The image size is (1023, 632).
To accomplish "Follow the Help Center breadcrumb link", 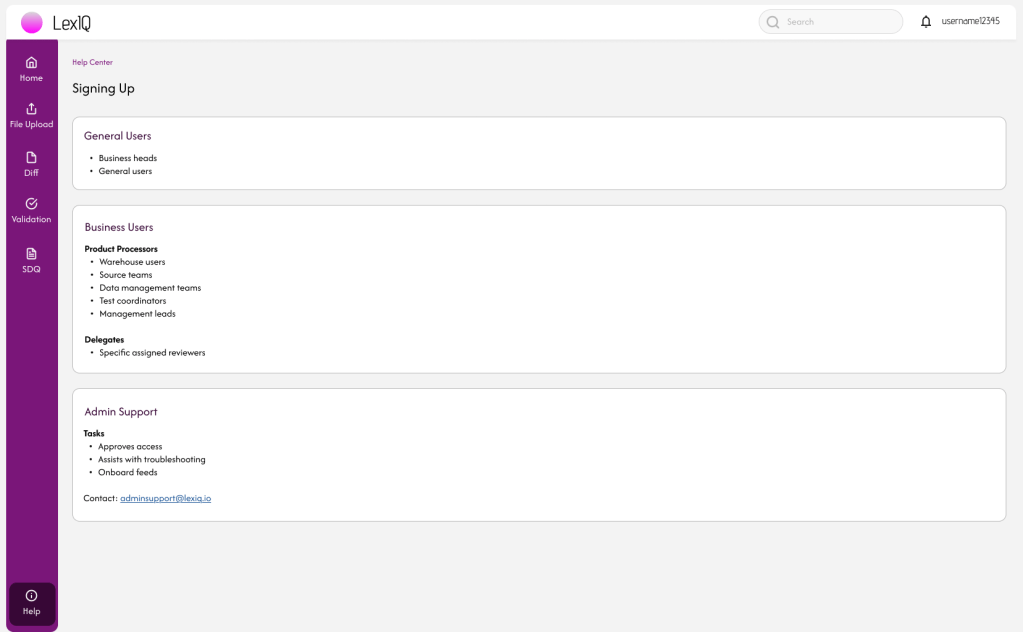I will point(92,63).
